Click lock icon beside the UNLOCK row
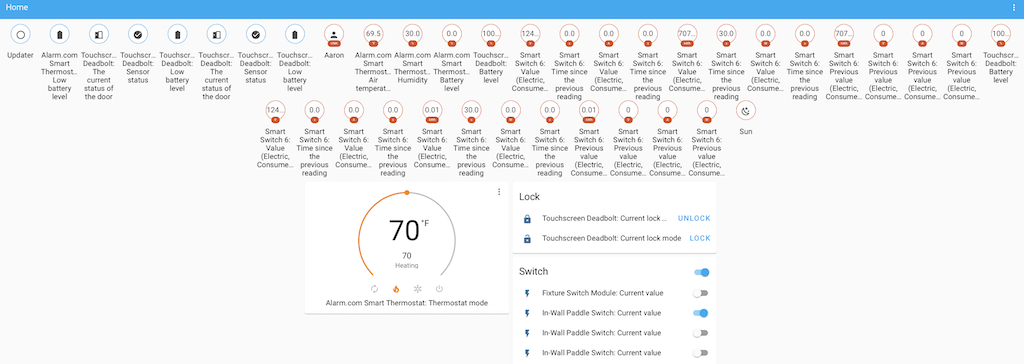 pos(527,219)
